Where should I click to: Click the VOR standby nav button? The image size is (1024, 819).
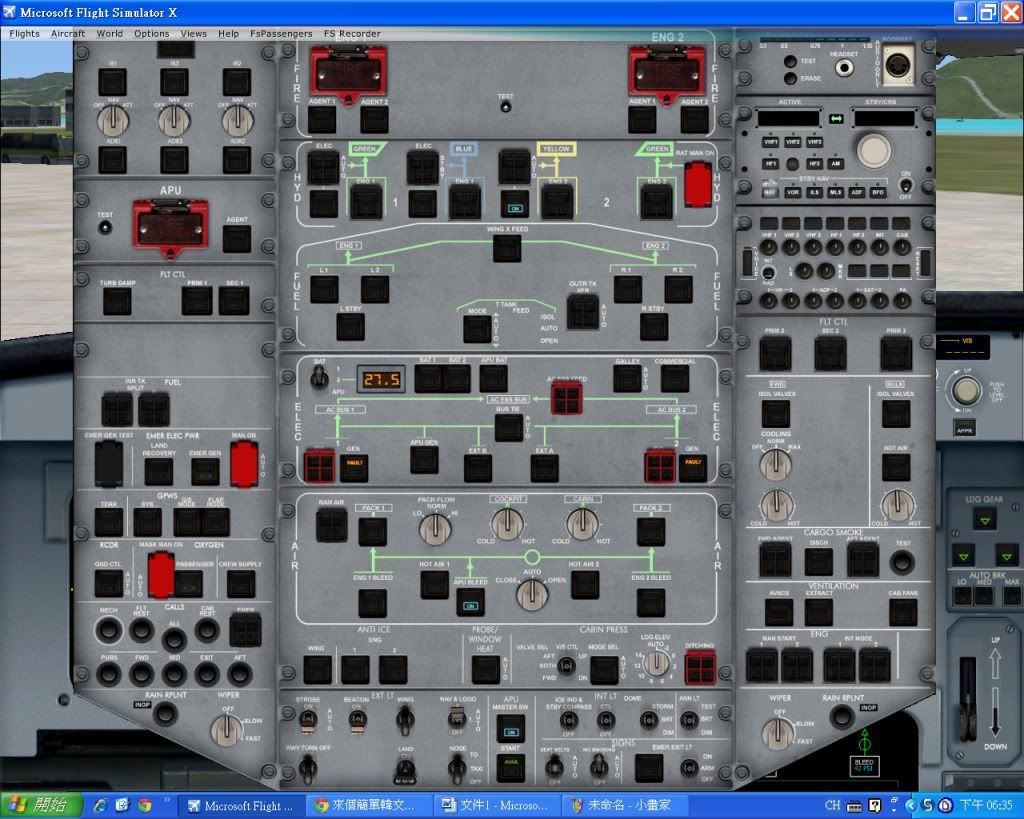click(792, 193)
